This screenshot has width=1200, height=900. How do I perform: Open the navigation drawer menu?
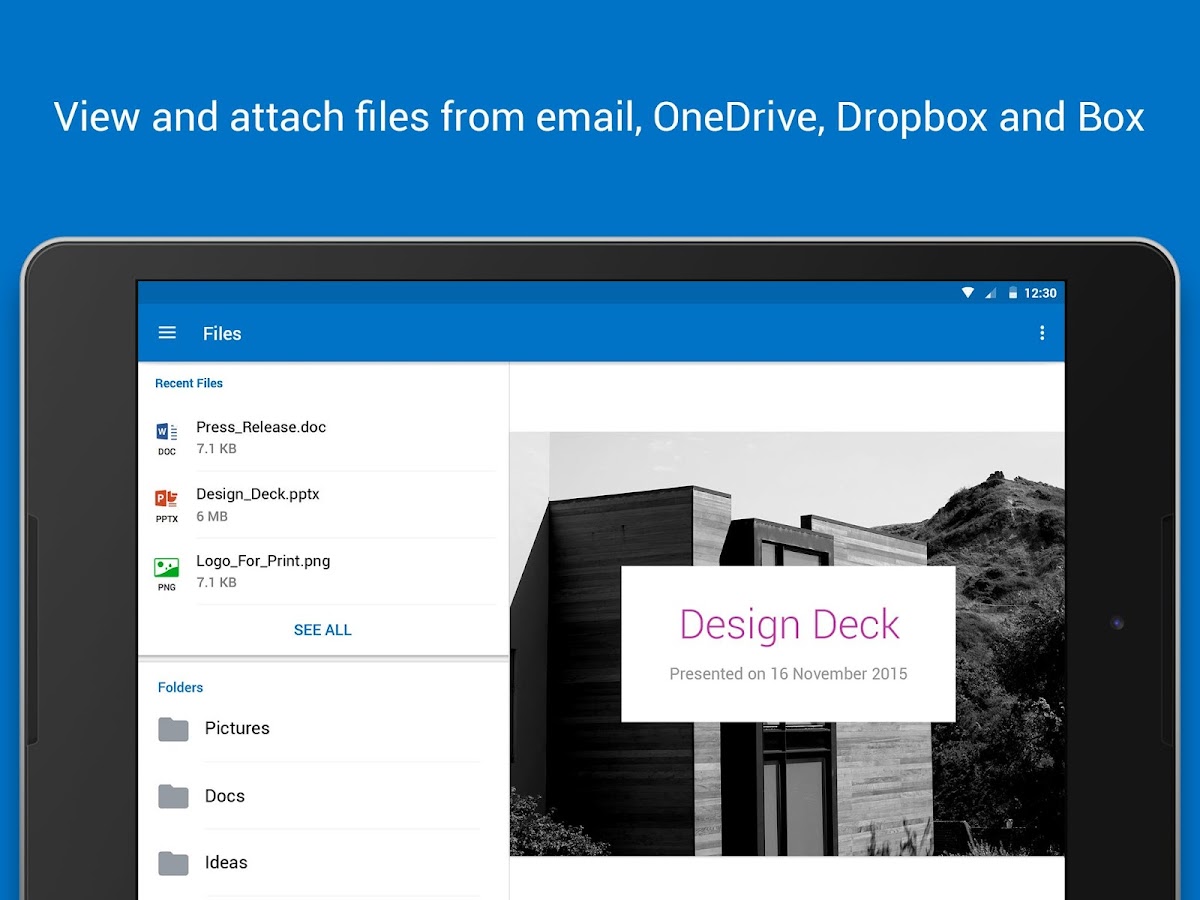(167, 332)
